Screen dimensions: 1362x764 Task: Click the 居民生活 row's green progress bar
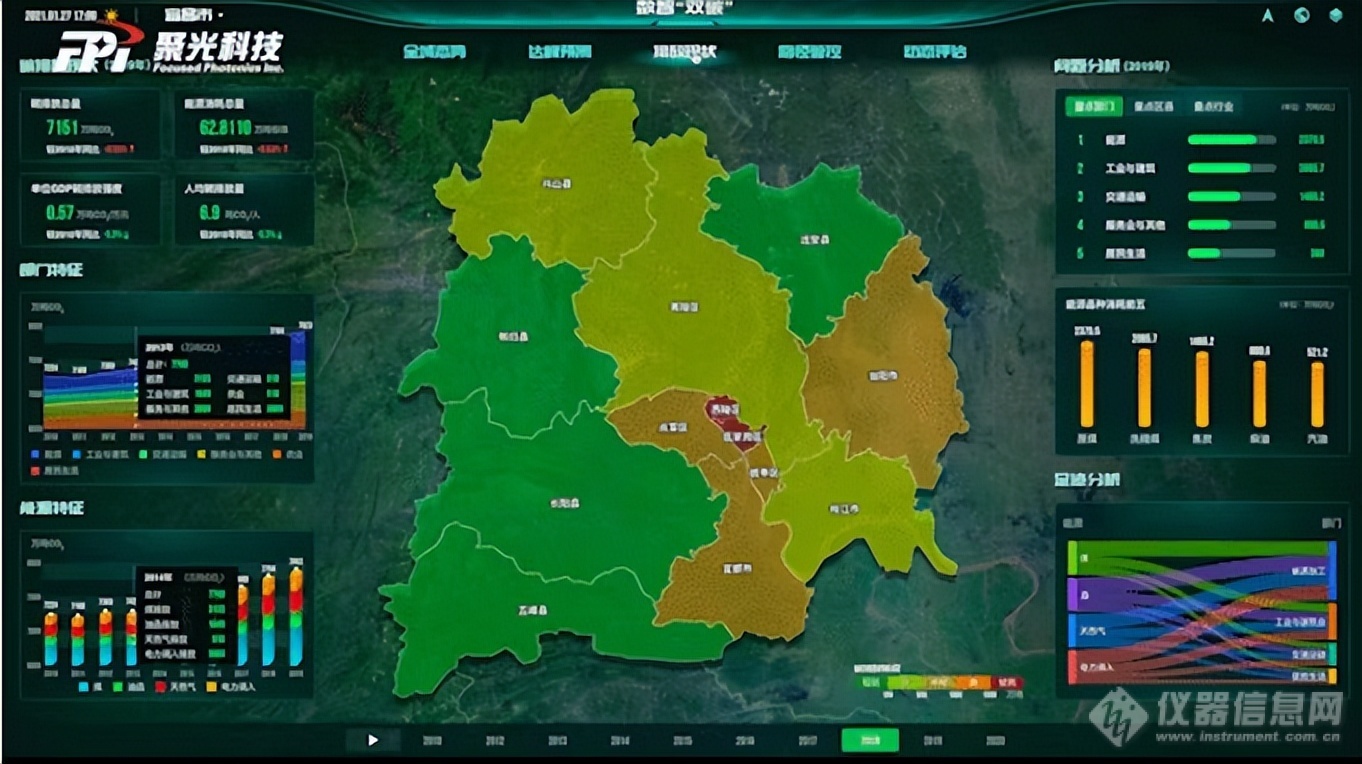coord(1204,253)
